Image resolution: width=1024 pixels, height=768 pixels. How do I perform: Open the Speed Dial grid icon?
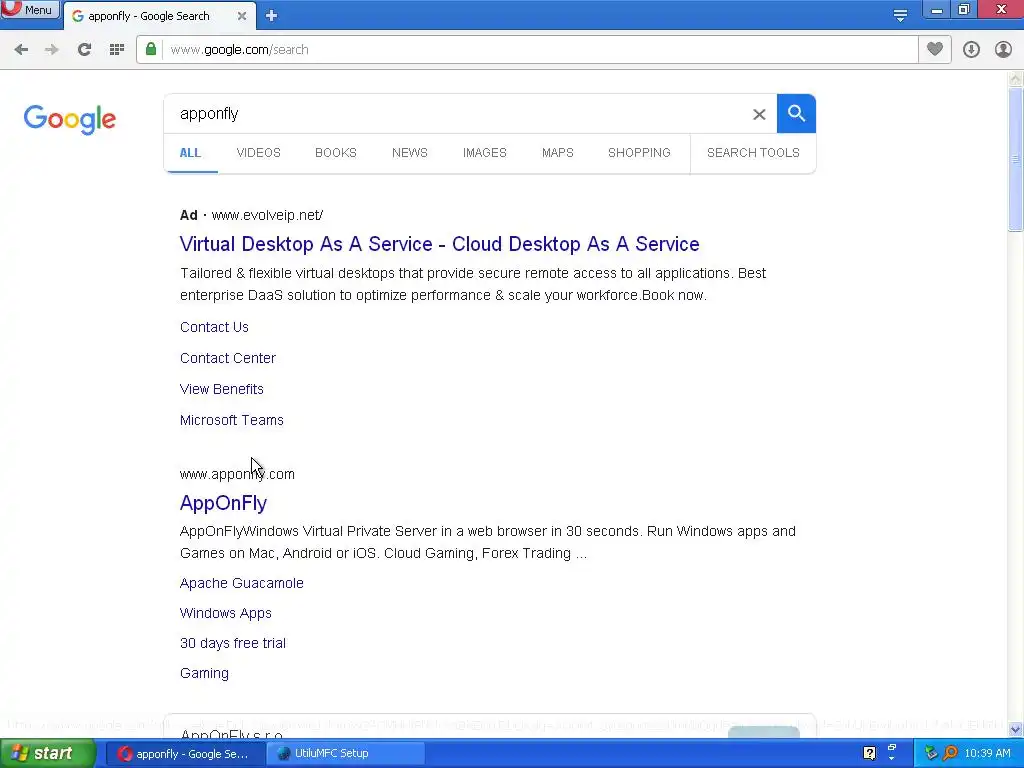click(x=117, y=50)
